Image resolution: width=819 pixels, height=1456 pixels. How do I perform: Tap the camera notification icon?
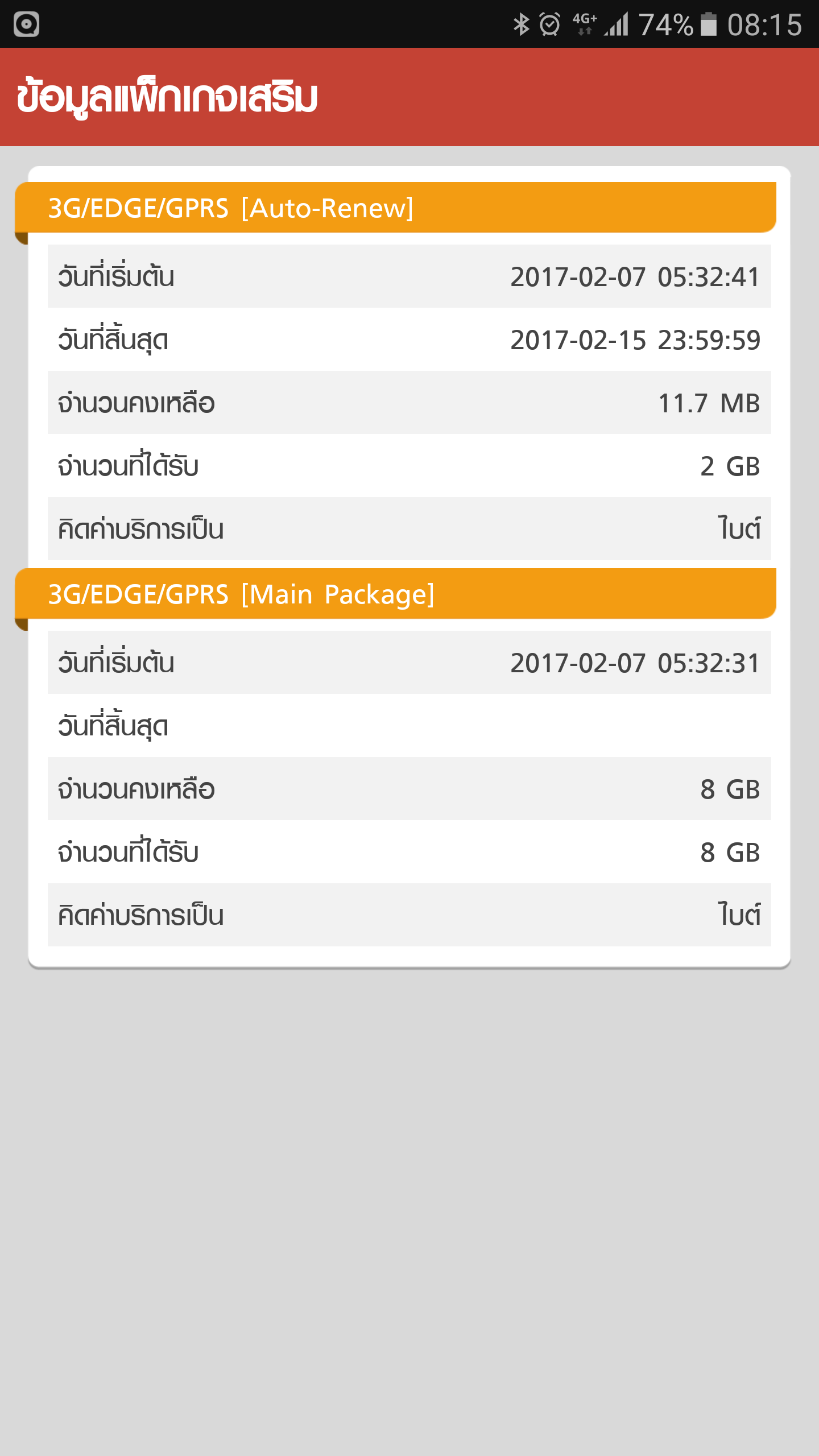26,24
